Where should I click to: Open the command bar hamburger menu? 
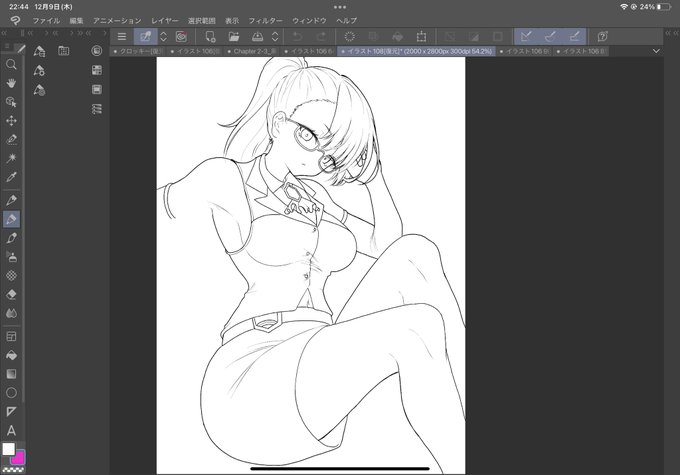pos(122,36)
